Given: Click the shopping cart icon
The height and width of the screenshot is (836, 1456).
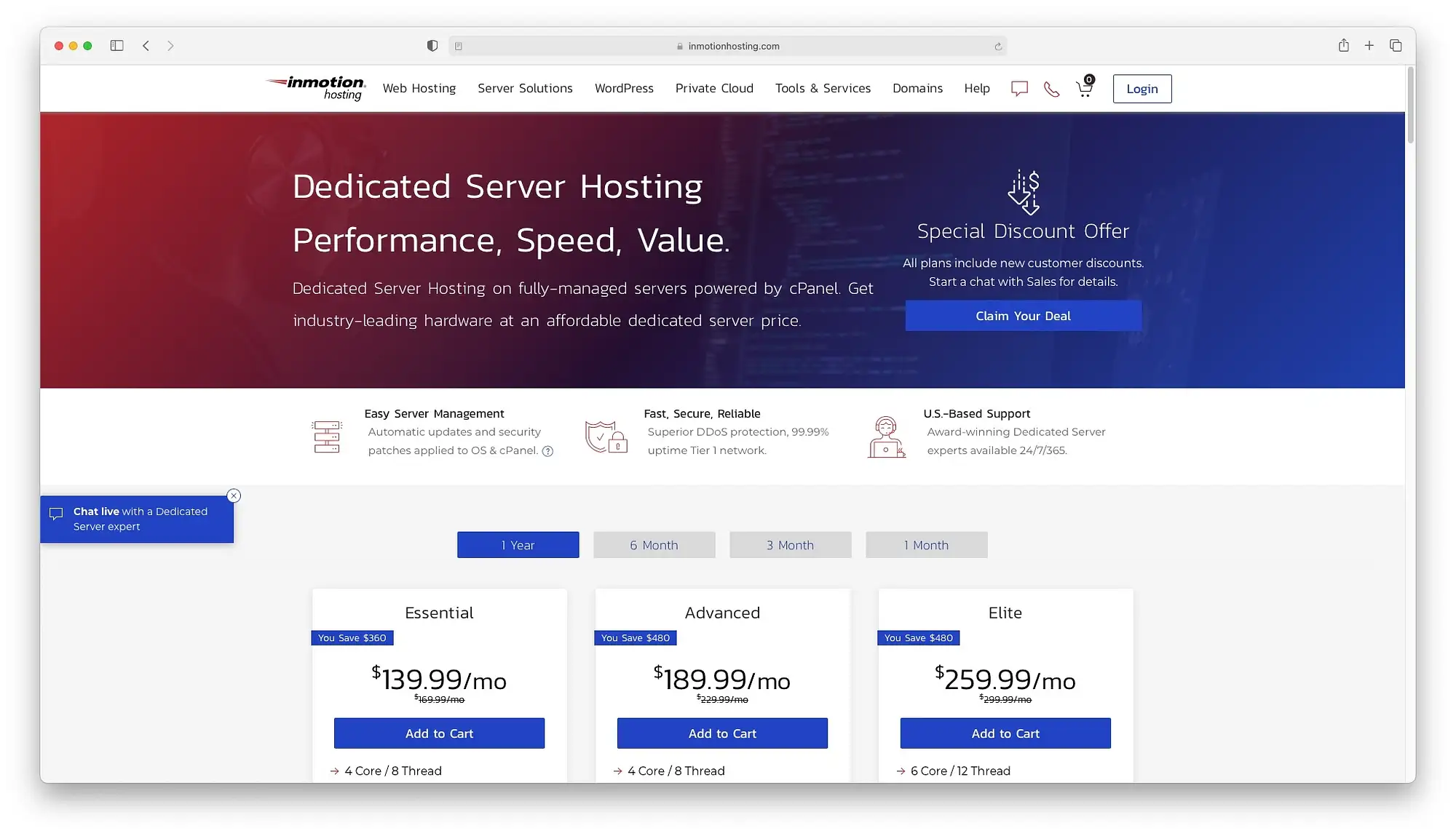Looking at the screenshot, I should click(x=1083, y=88).
